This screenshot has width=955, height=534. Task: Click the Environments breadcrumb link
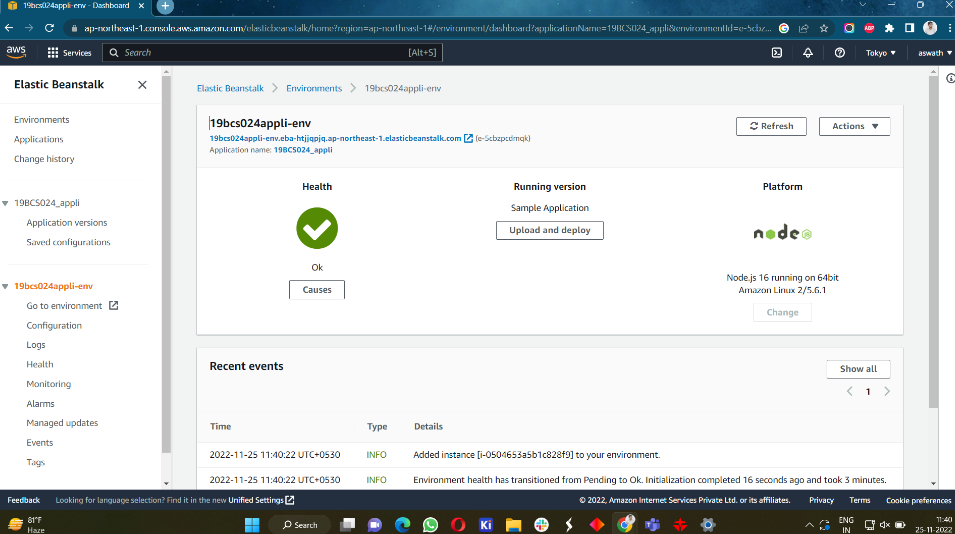click(314, 88)
